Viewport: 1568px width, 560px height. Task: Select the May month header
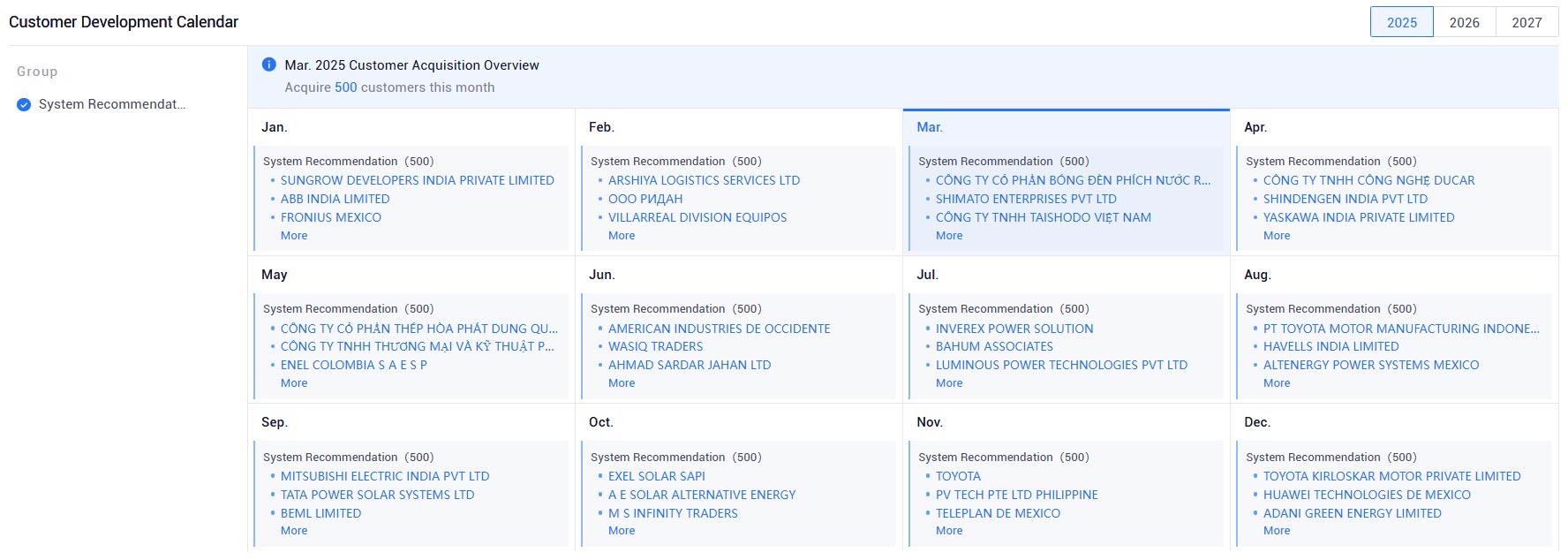(x=275, y=275)
